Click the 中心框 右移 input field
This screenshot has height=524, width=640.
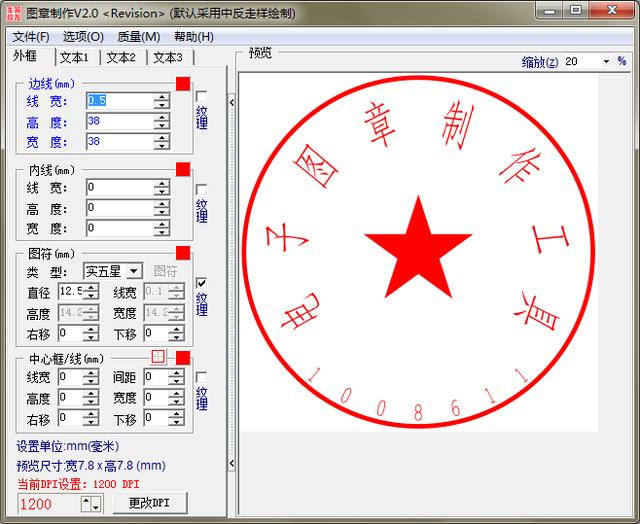pyautogui.click(x=71, y=418)
